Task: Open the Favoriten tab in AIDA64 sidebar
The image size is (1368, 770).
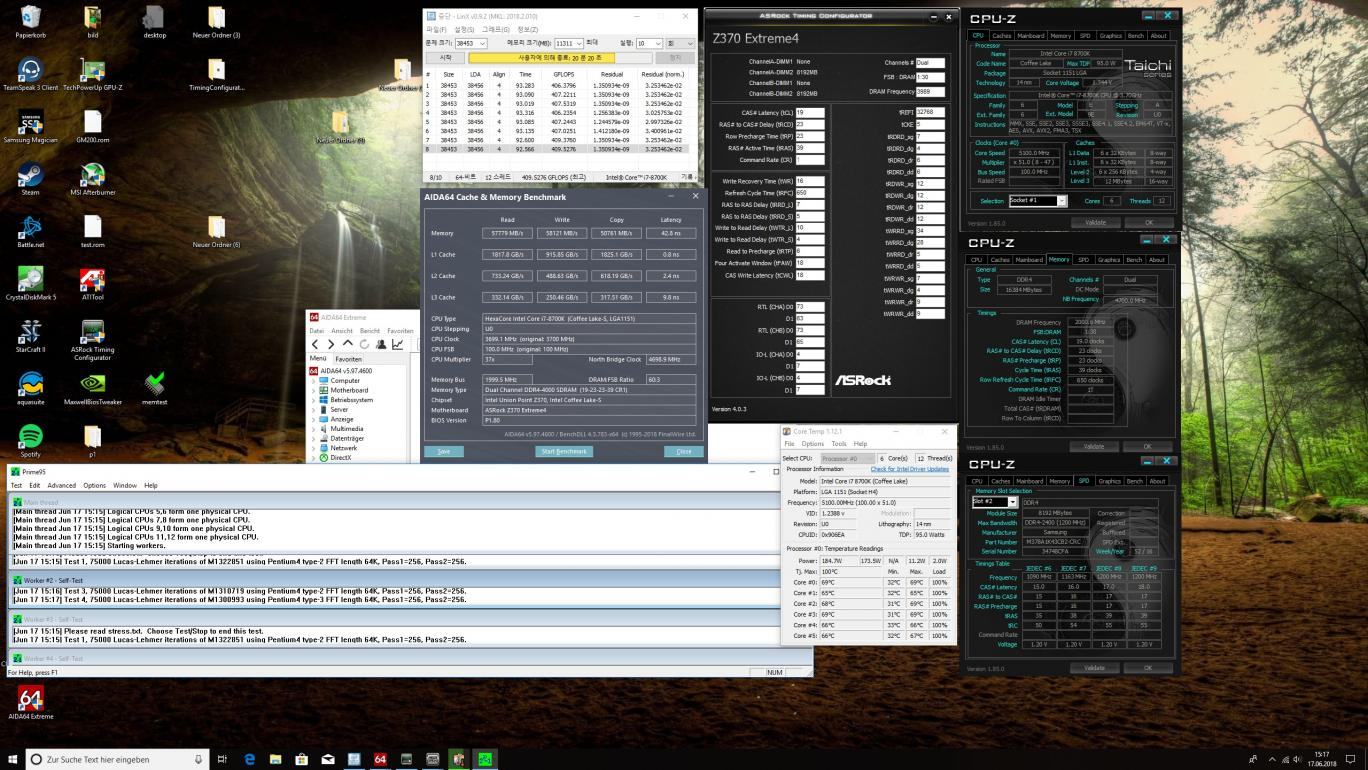Action: pyautogui.click(x=348, y=358)
